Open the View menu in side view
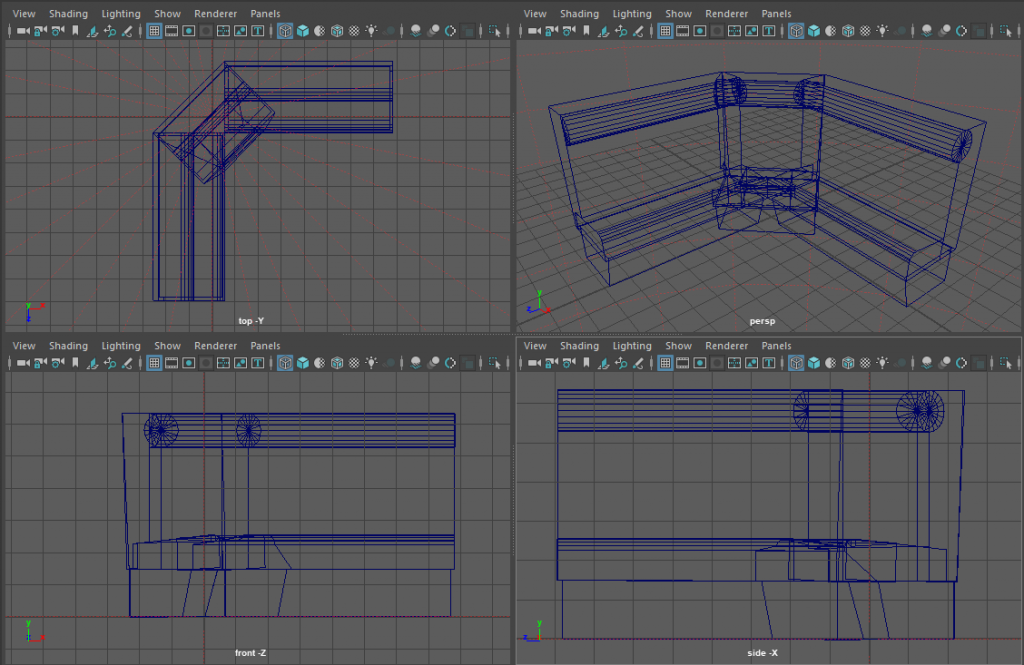Viewport: 1024px width, 665px height. [535, 346]
